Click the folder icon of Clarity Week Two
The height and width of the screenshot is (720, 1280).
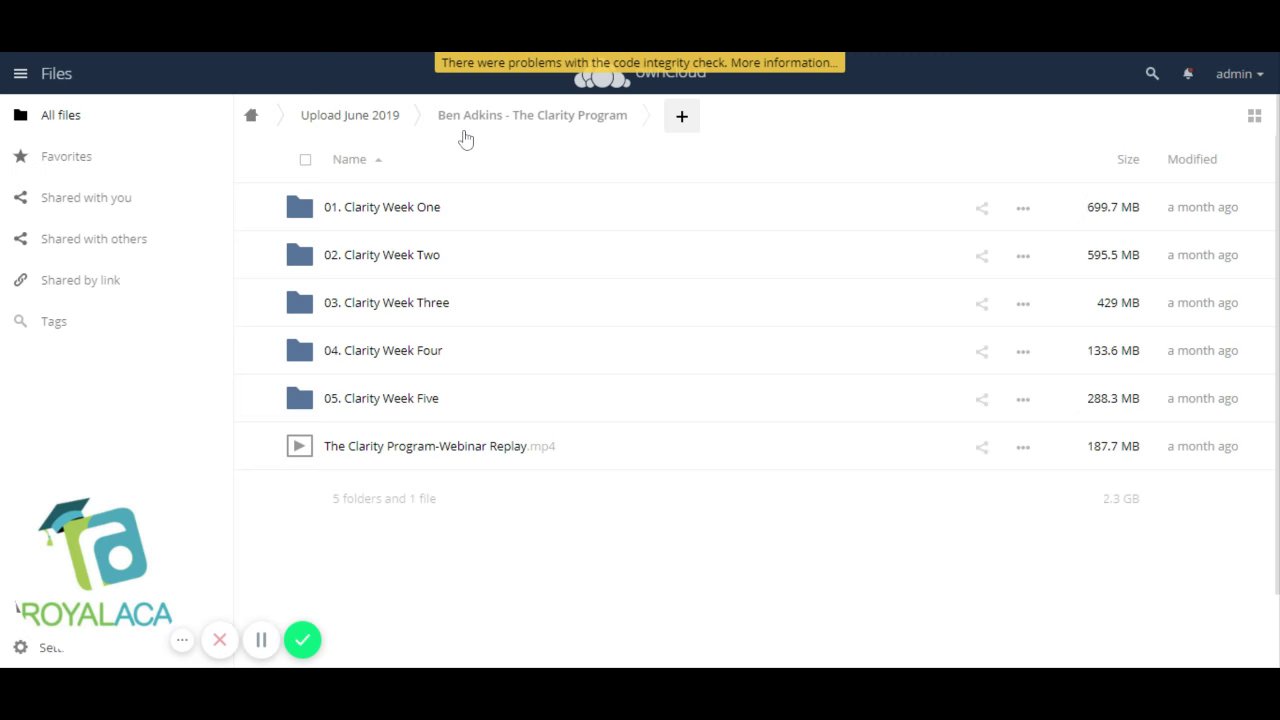pos(299,255)
